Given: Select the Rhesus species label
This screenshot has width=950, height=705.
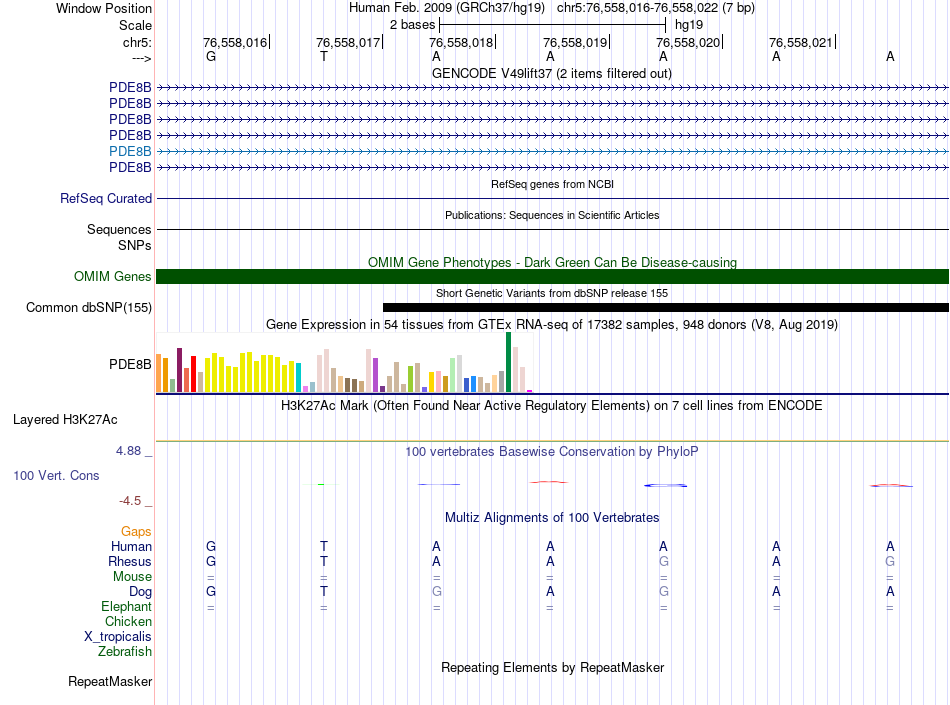Looking at the screenshot, I should (130, 561).
